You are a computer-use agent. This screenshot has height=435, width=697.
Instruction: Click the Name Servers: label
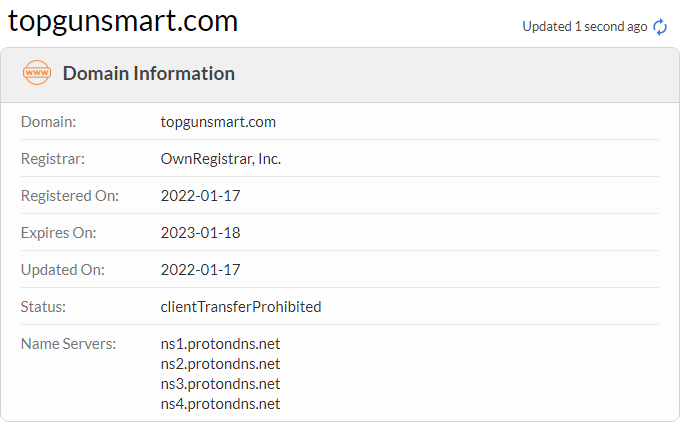click(68, 343)
